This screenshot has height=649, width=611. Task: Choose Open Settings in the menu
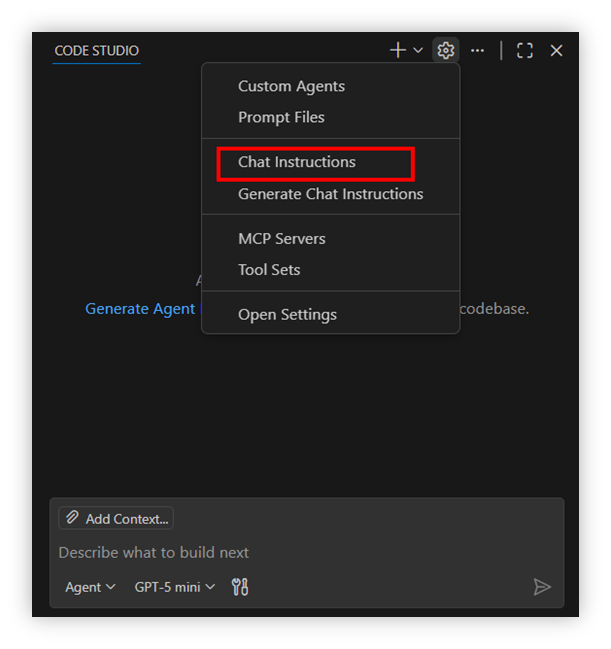[x=287, y=315]
